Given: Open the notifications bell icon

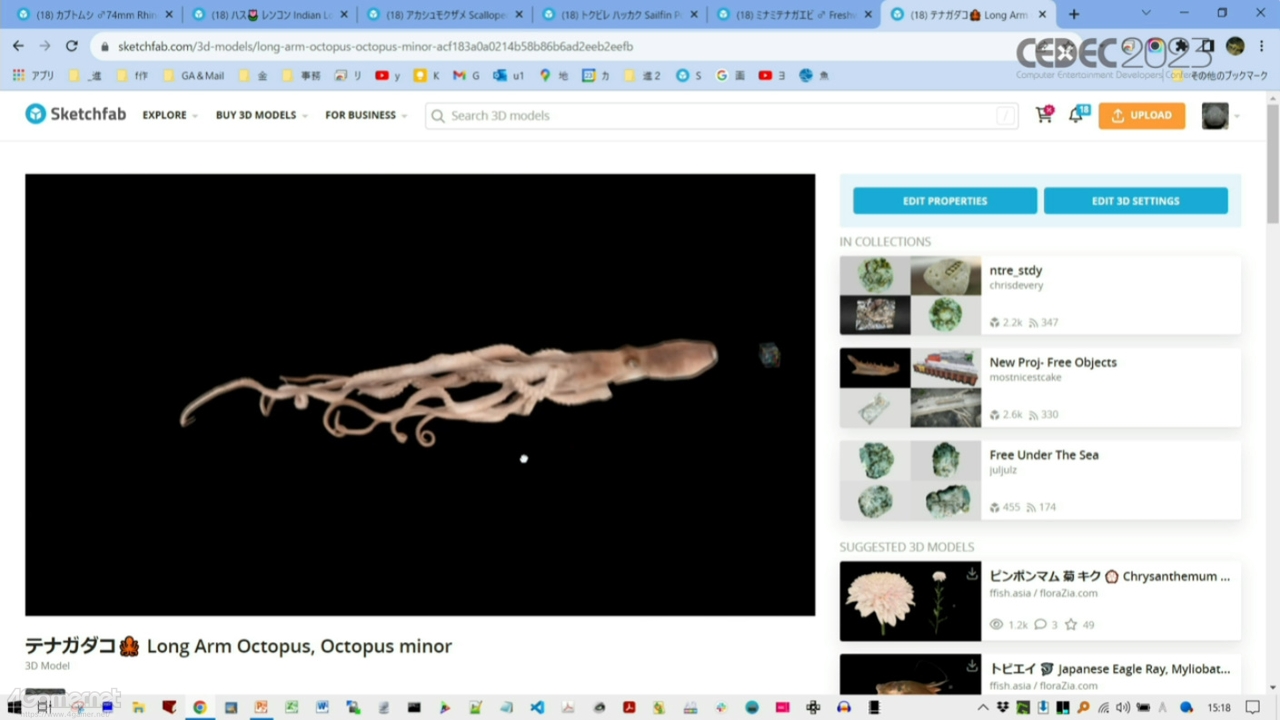Looking at the screenshot, I should [x=1076, y=115].
